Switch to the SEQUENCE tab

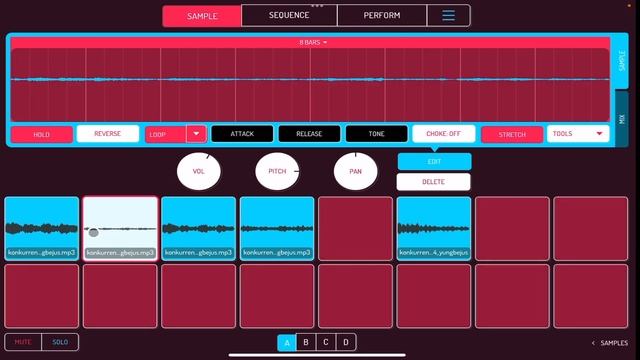click(x=289, y=16)
